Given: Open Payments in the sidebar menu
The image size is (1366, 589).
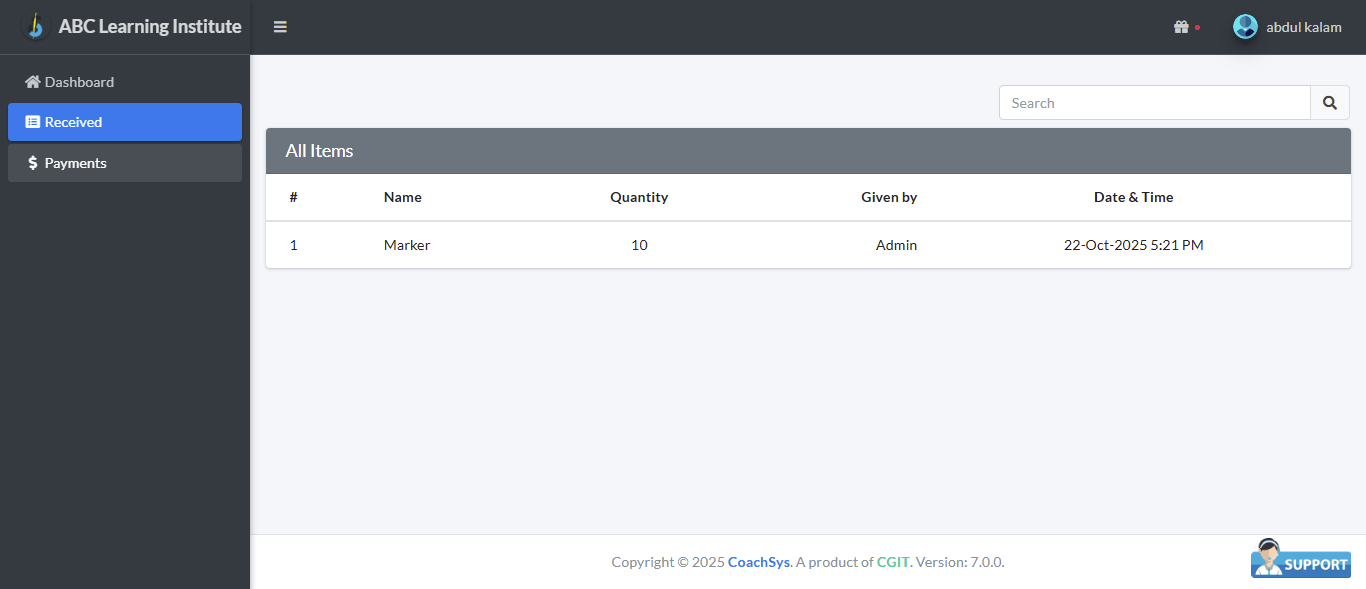Looking at the screenshot, I should coord(75,163).
